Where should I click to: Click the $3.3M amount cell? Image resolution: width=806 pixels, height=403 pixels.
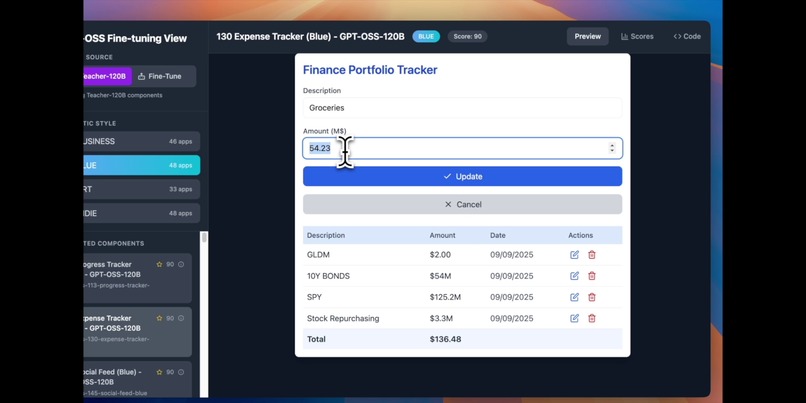click(x=442, y=318)
